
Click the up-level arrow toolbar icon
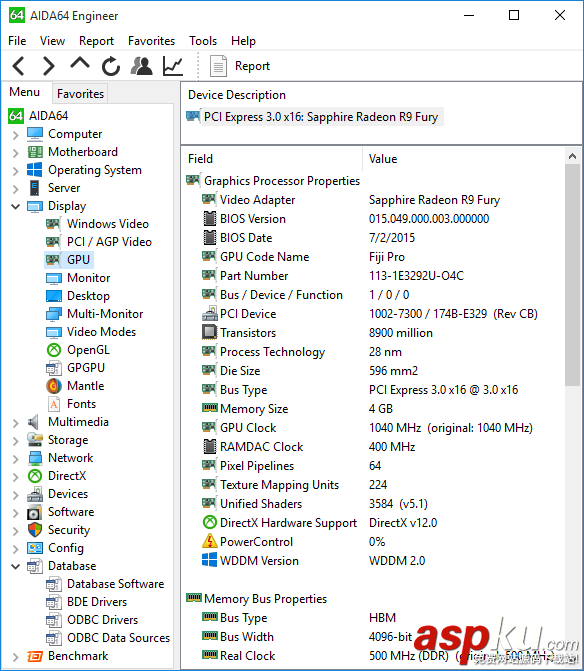click(80, 64)
